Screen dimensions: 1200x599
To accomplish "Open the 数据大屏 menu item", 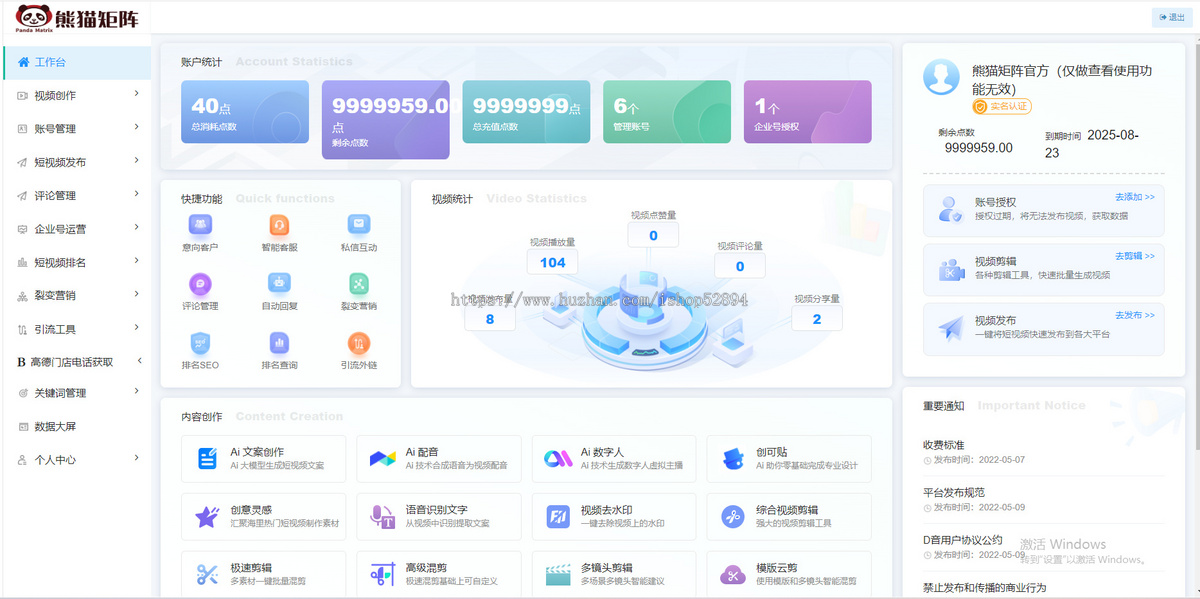I will pos(77,426).
